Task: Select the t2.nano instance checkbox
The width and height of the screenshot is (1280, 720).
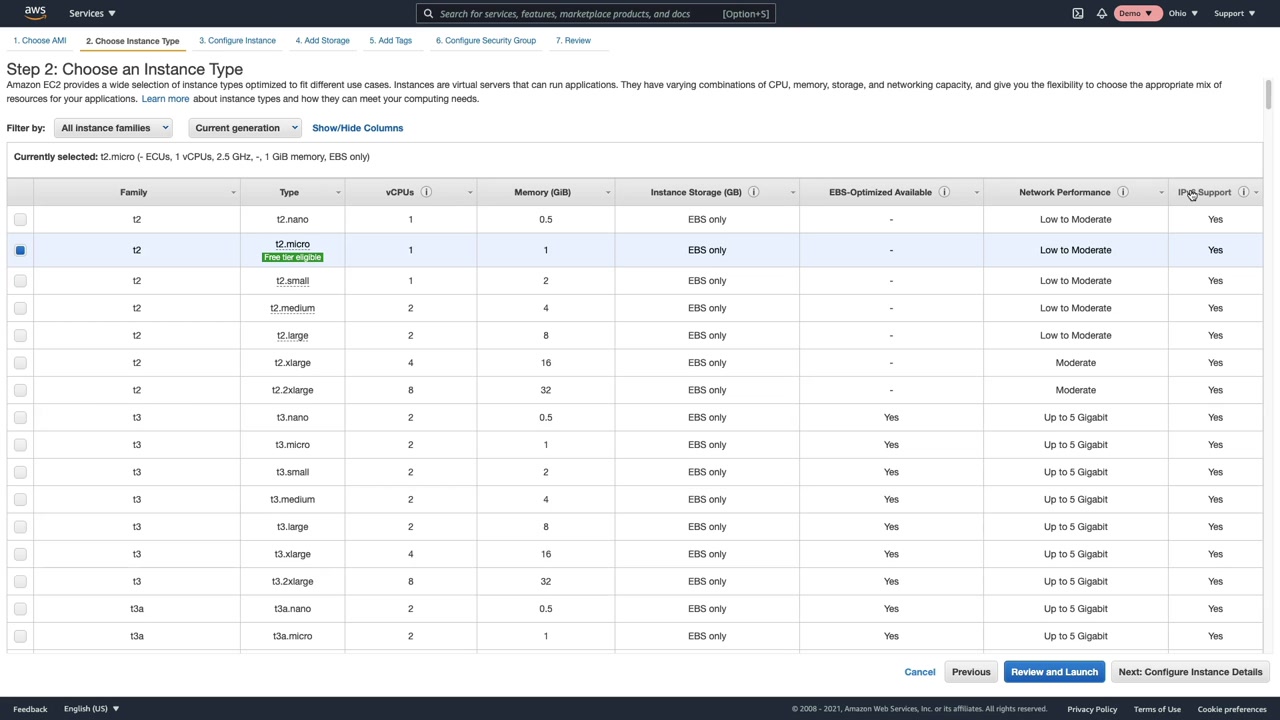Action: click(20, 219)
